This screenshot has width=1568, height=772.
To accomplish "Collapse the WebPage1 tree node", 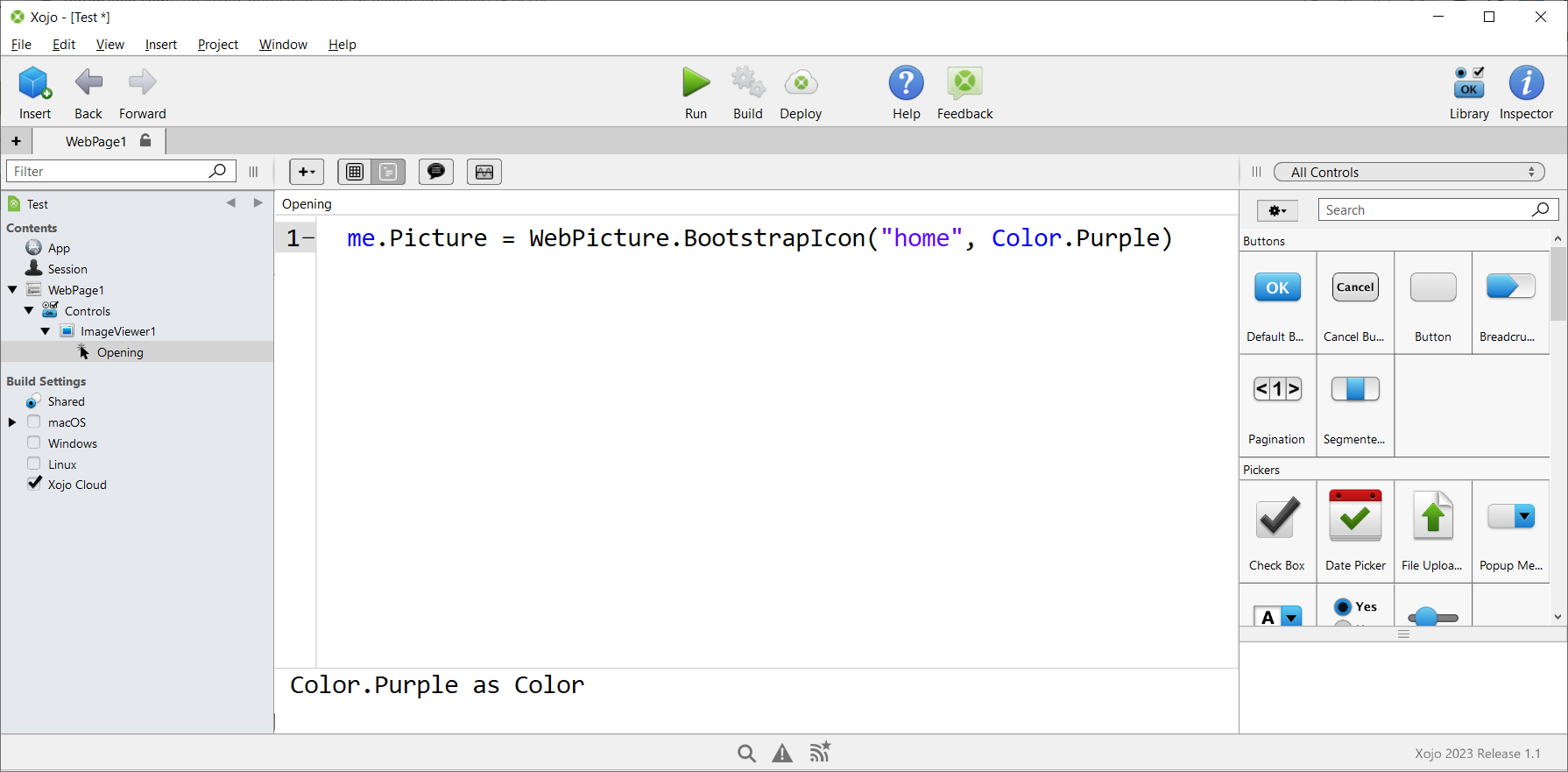I will tap(12, 289).
